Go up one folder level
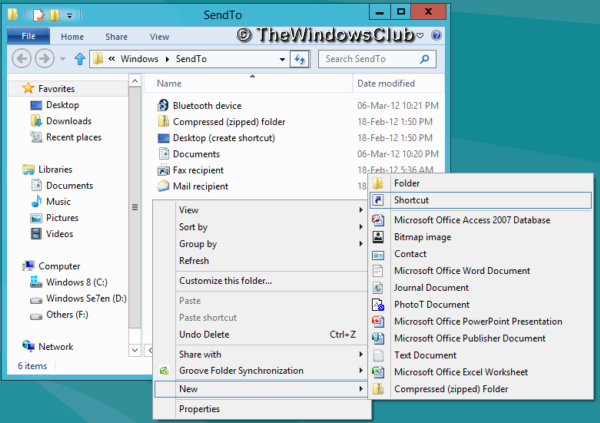 click(x=80, y=59)
